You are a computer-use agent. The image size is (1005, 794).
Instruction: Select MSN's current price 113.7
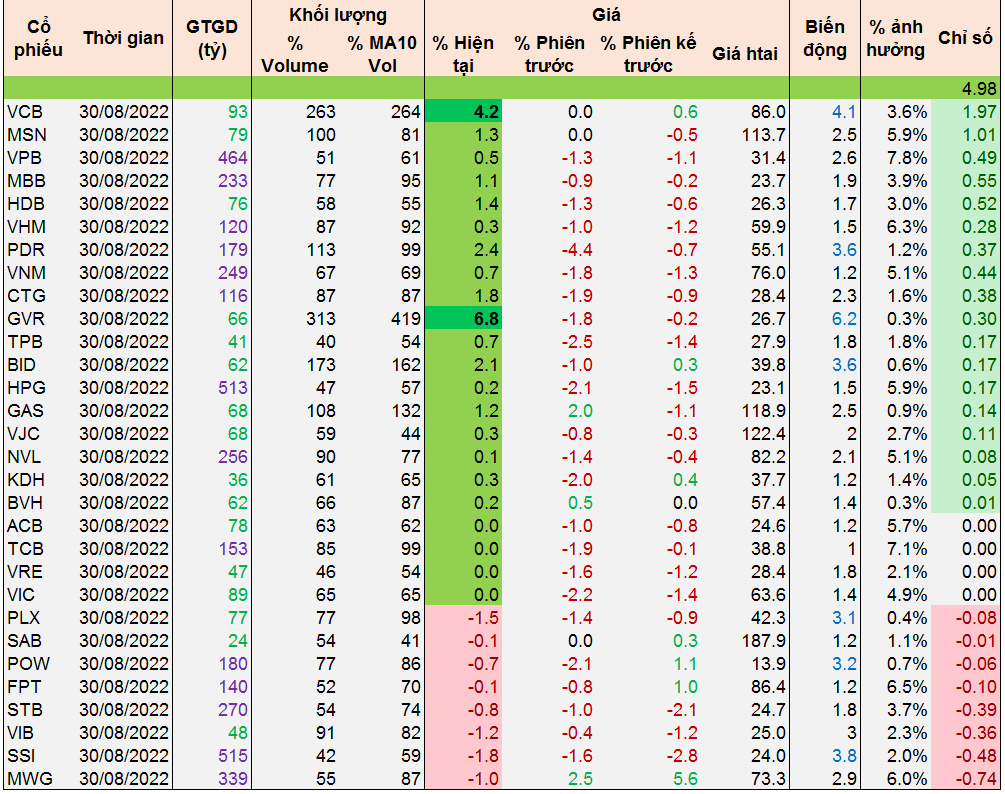pos(763,135)
